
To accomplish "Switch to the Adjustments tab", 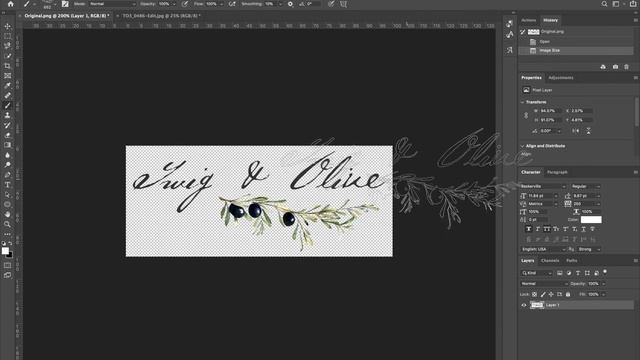I will coord(561,78).
